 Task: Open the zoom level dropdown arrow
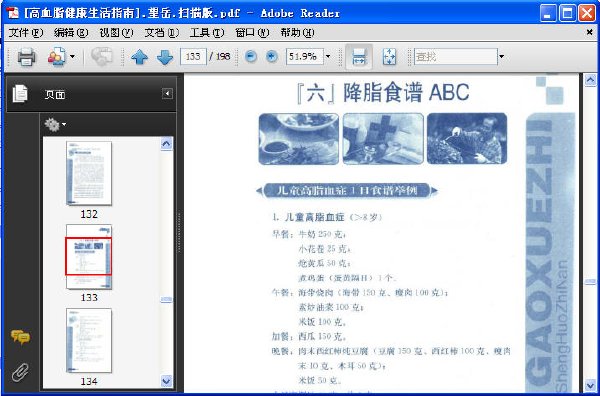click(x=328, y=57)
